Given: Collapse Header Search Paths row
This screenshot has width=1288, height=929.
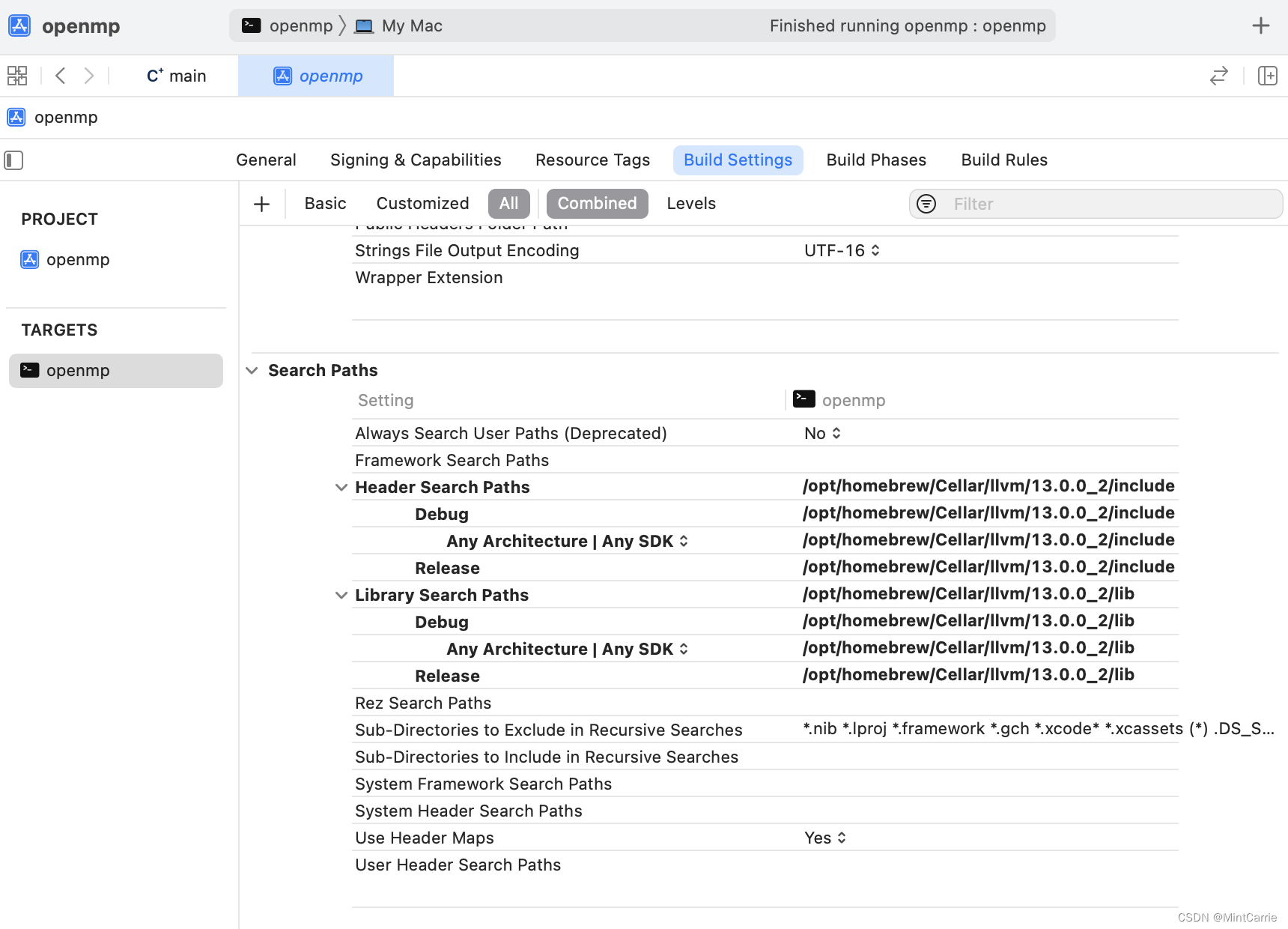Looking at the screenshot, I should pyautogui.click(x=341, y=488).
